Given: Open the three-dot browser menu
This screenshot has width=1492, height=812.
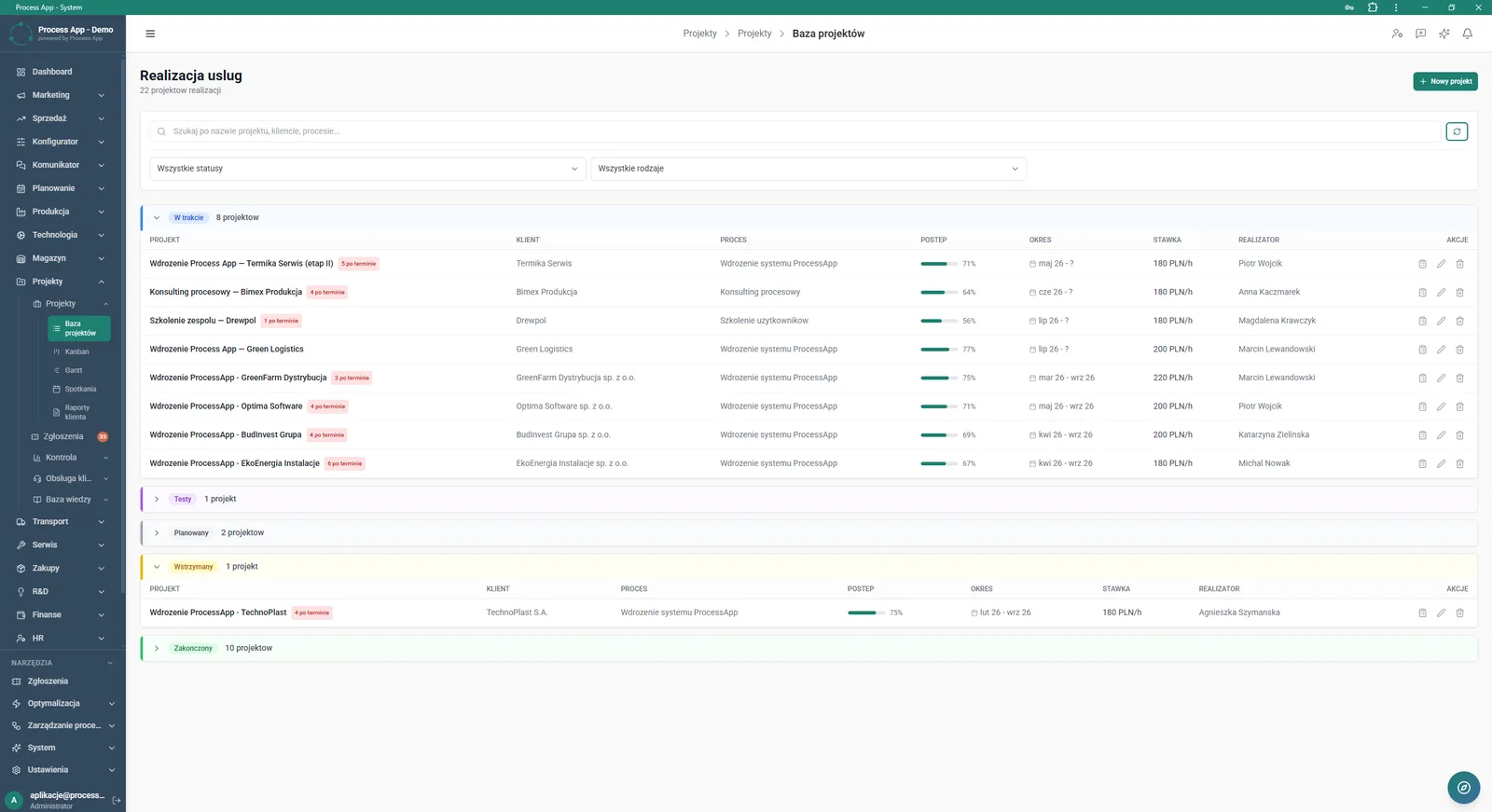Looking at the screenshot, I should coord(1396,7).
